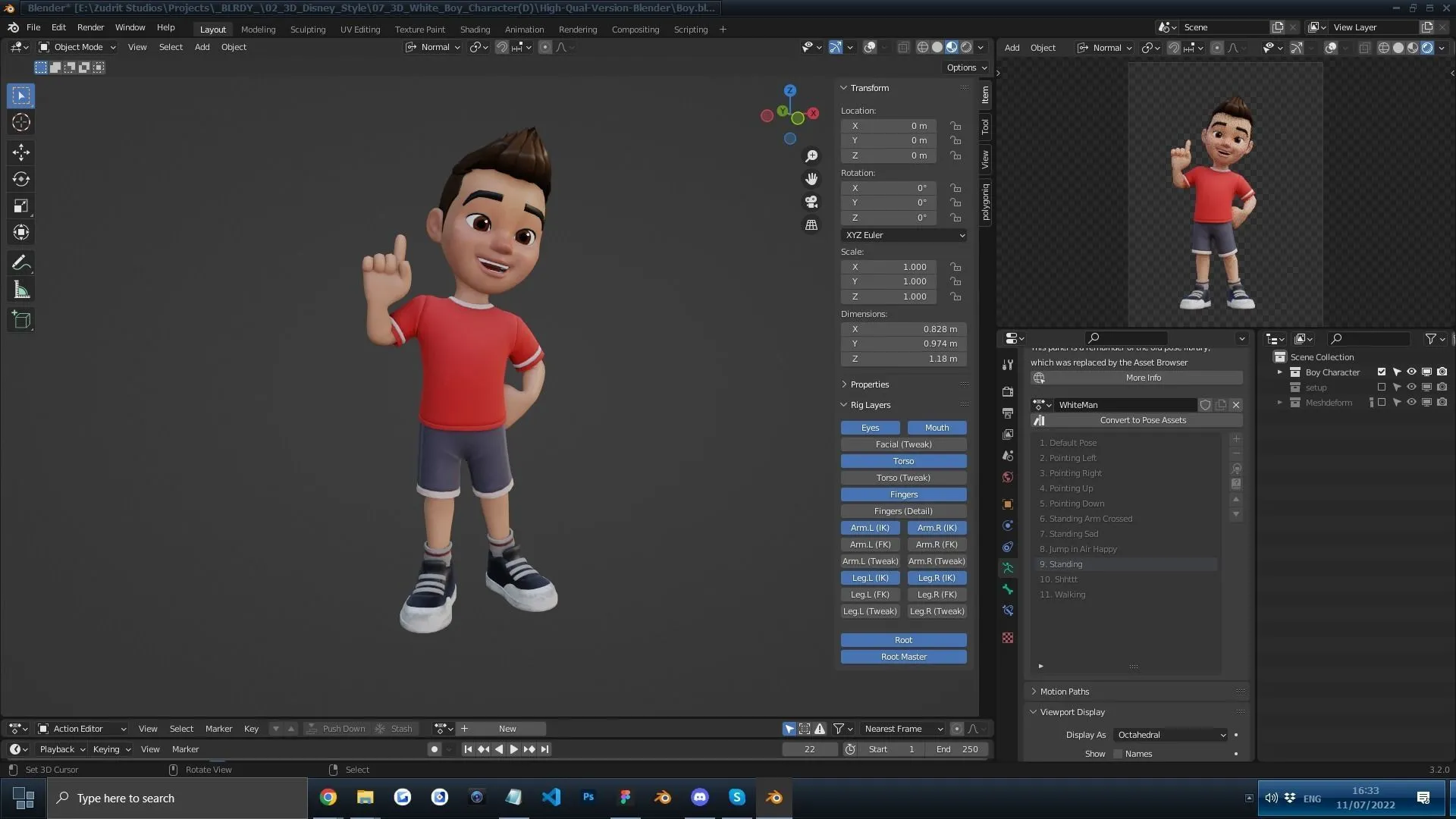Open the XYZ Euler rotation mode dropdown
1456x819 pixels.
[903, 235]
